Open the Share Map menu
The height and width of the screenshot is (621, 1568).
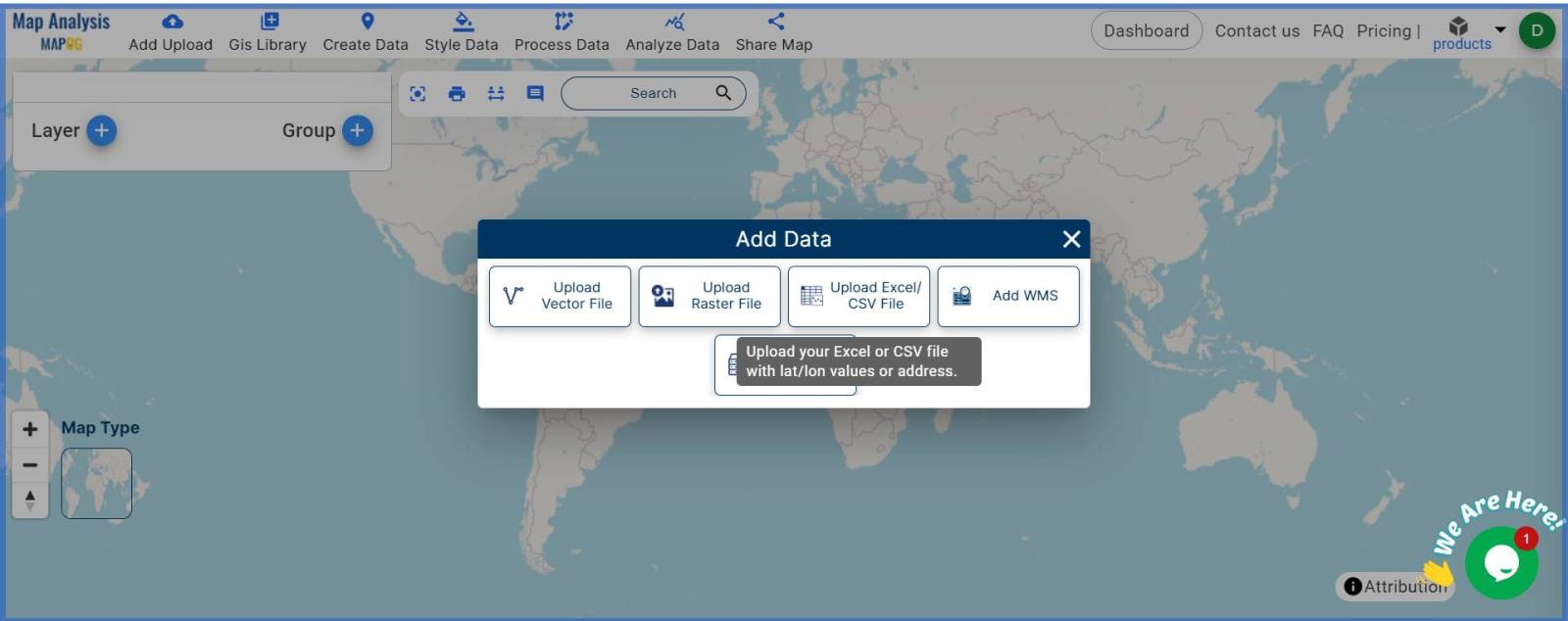[774, 32]
